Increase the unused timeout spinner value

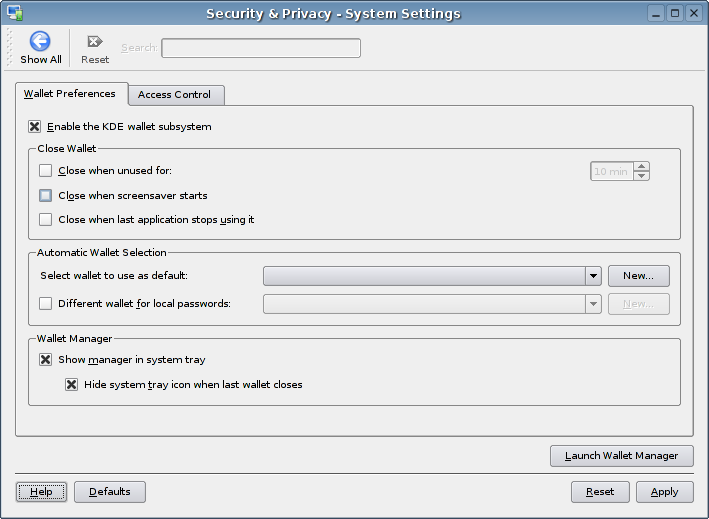(641, 167)
